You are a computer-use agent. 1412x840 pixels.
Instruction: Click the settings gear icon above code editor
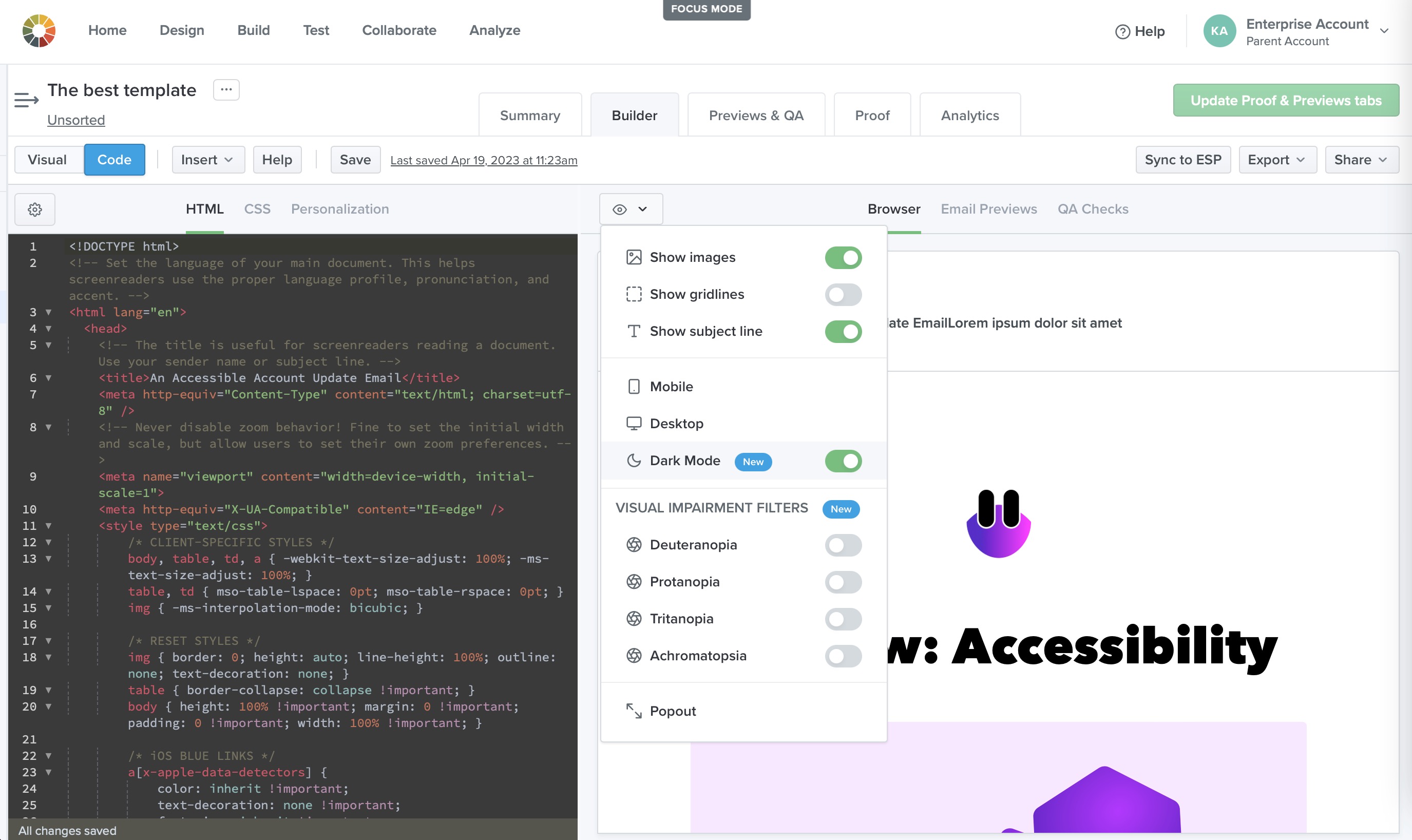point(34,209)
